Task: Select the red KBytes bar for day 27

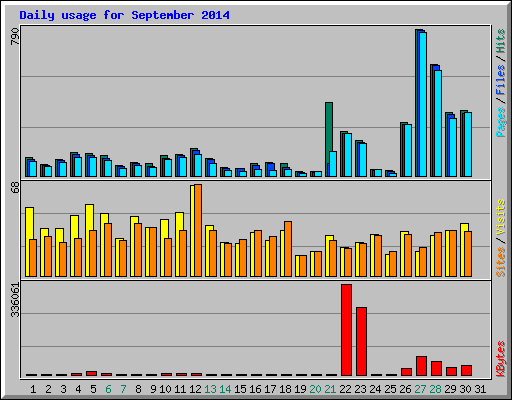Action: [x=421, y=366]
